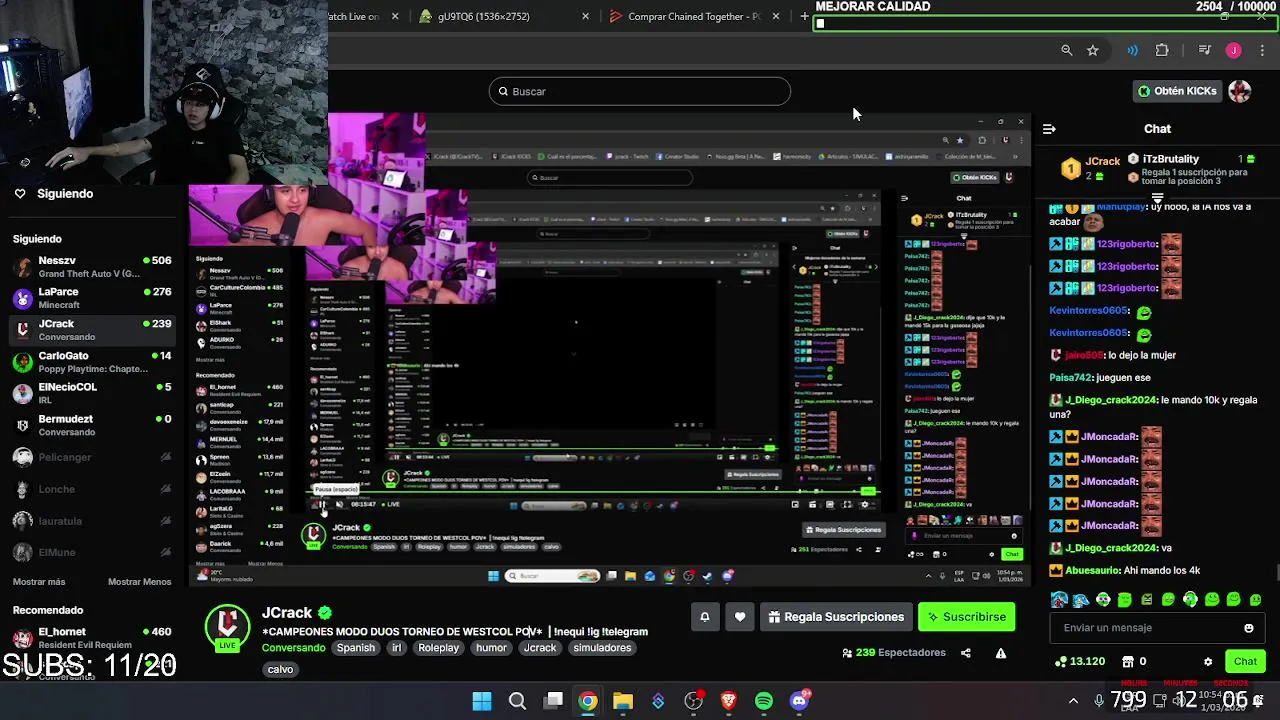Select the irl tag

click(x=397, y=648)
